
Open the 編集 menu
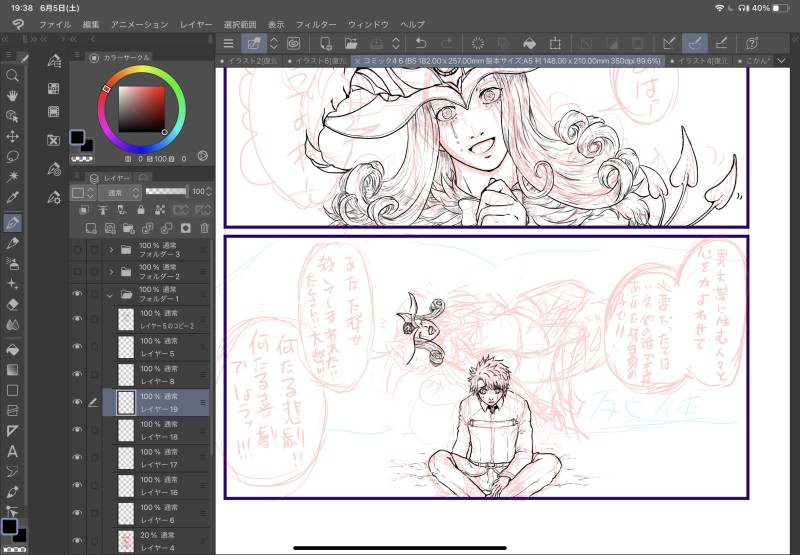91,24
